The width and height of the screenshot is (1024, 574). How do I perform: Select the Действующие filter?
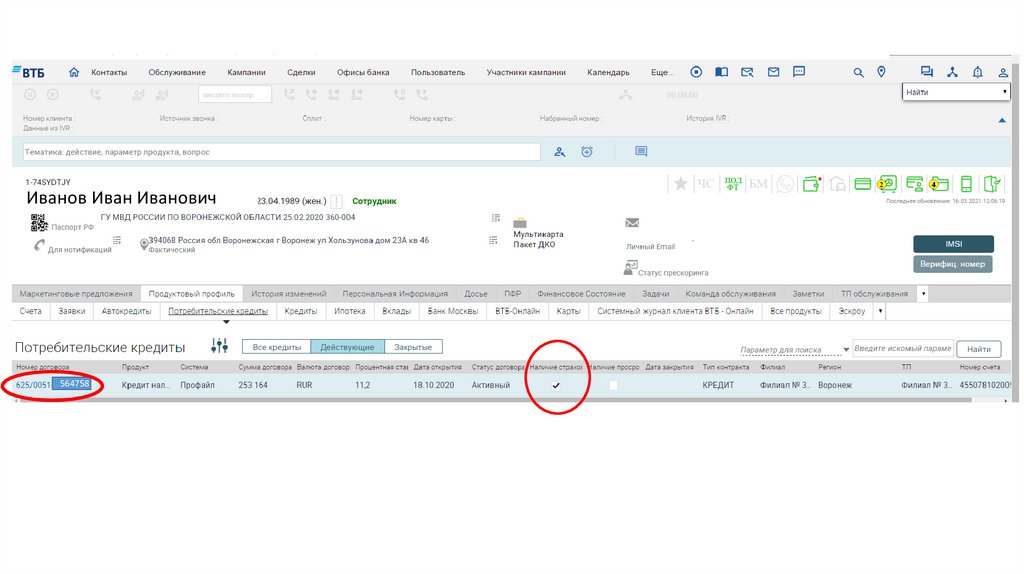[347, 347]
